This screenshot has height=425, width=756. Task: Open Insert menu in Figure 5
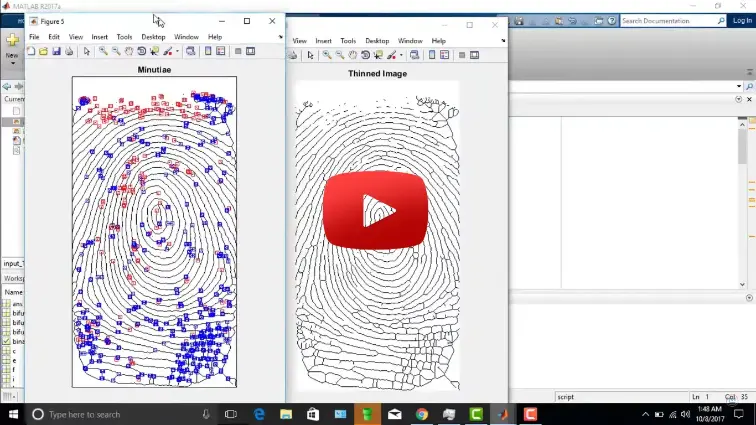99,37
